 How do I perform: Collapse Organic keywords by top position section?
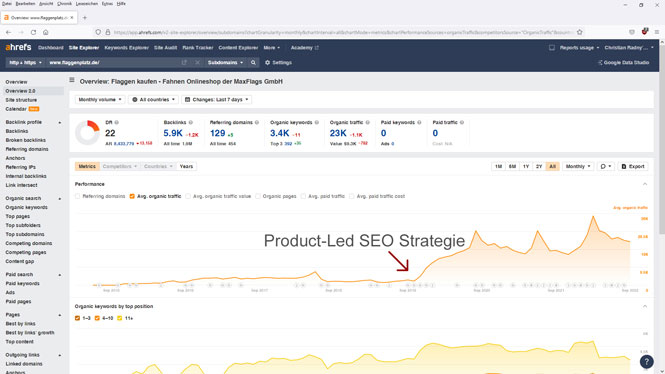tap(645, 306)
